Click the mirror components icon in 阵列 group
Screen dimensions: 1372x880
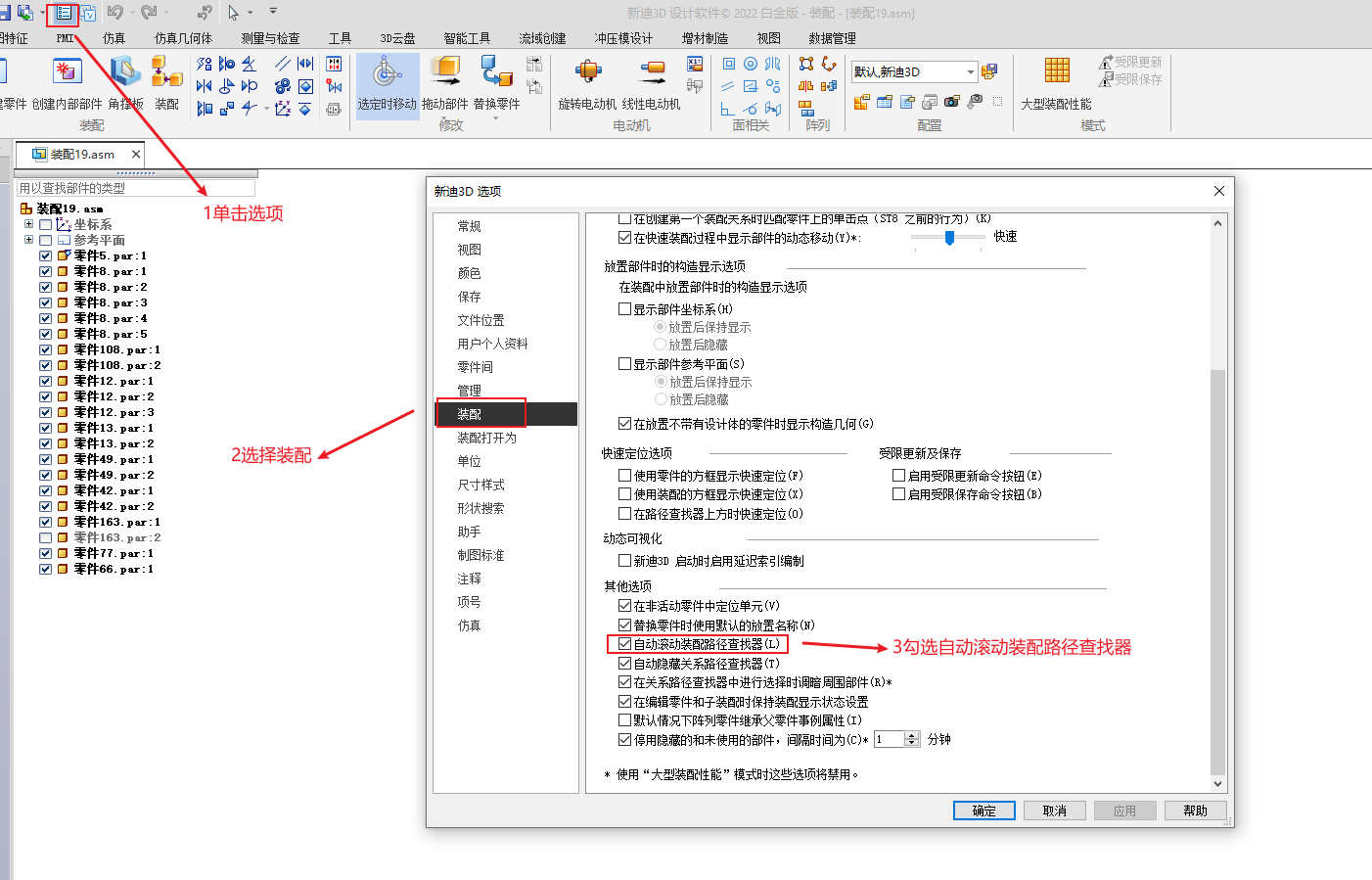806,86
